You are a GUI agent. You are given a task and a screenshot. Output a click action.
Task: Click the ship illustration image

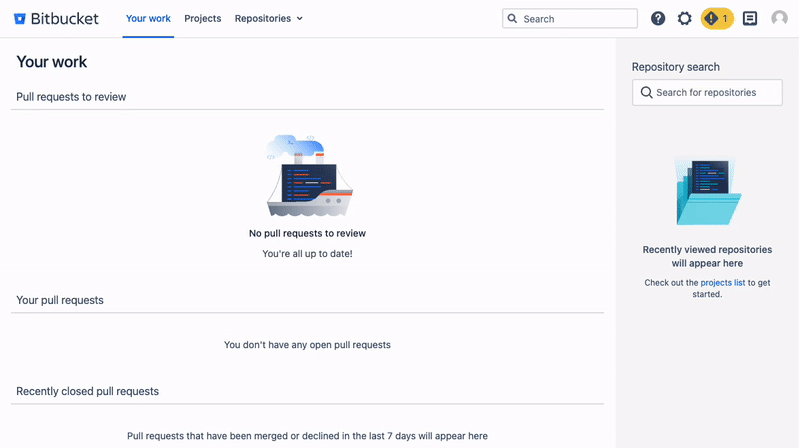coord(308,177)
